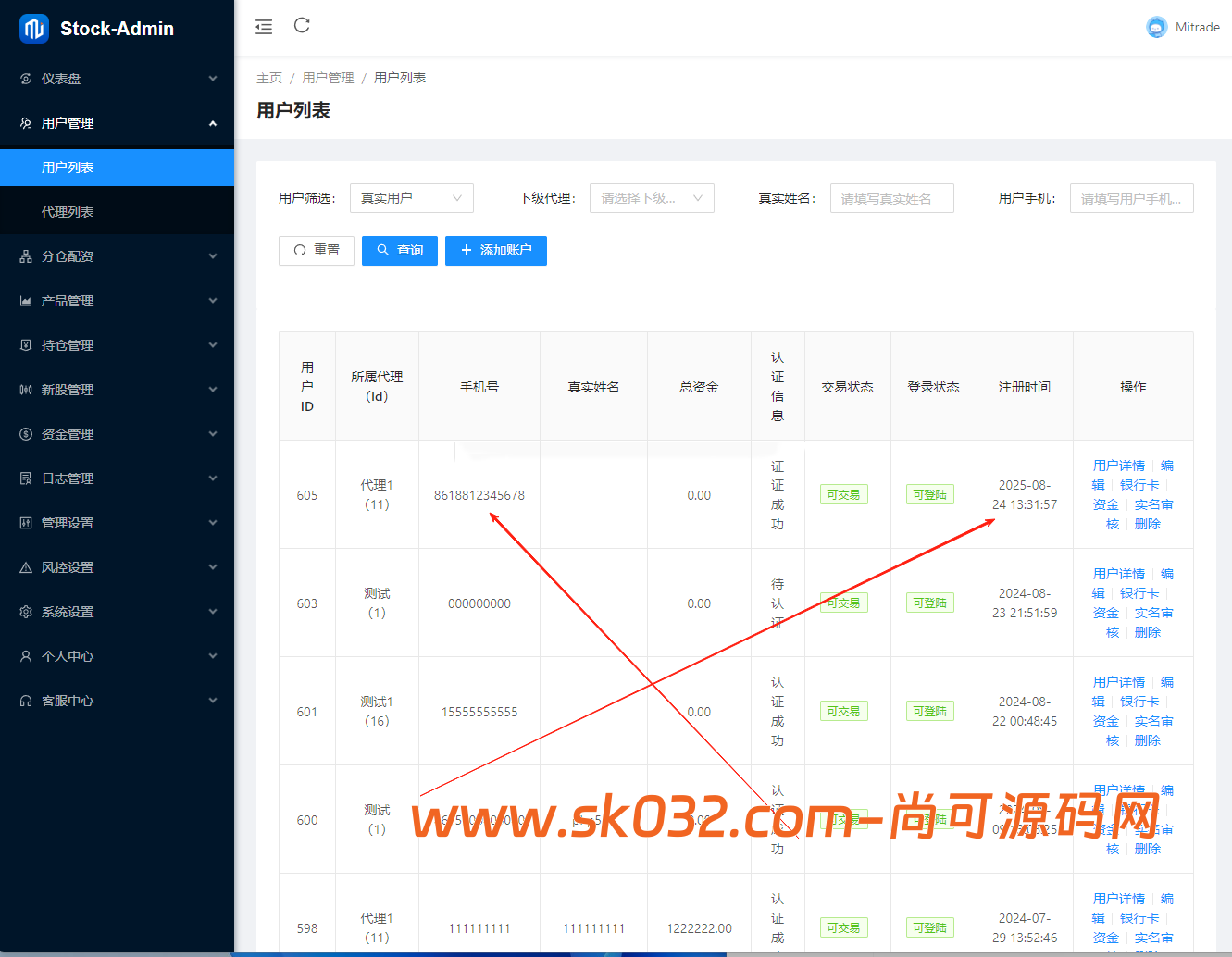This screenshot has height=957, width=1232.
Task: Click the 客服中心 headset icon
Action: point(24,701)
